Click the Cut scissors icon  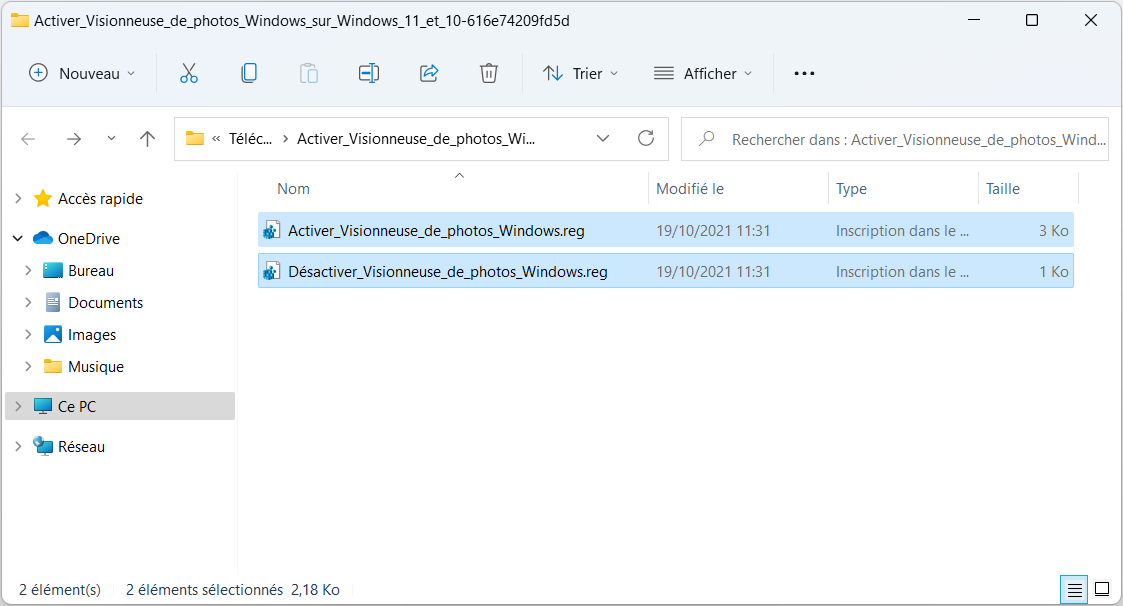tap(188, 73)
